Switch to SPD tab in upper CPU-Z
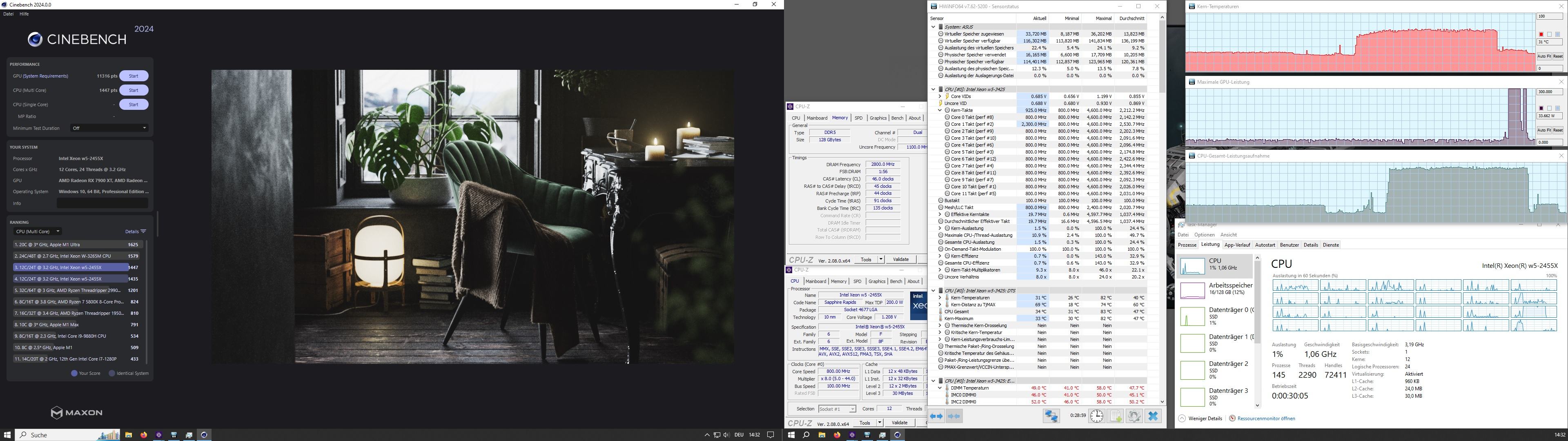The image size is (1568, 441). (858, 118)
